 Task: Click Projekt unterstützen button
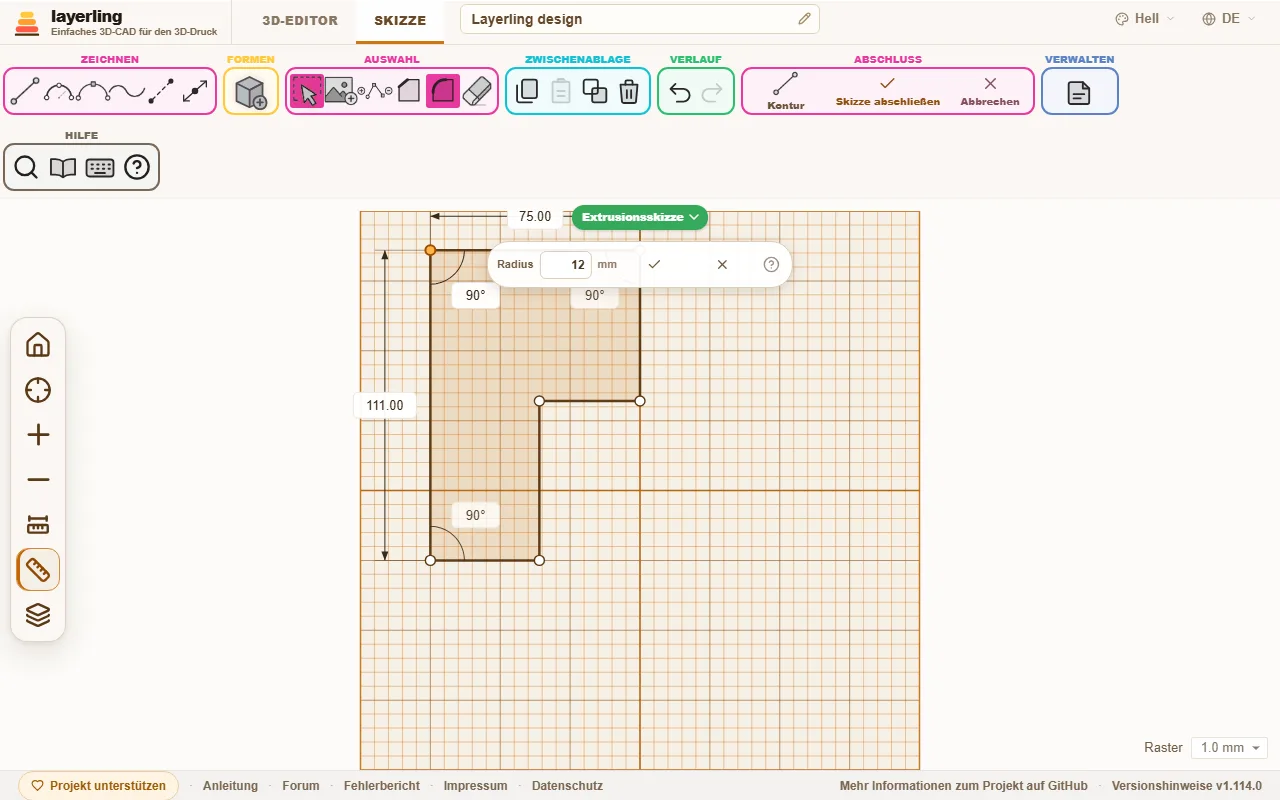tap(99, 786)
